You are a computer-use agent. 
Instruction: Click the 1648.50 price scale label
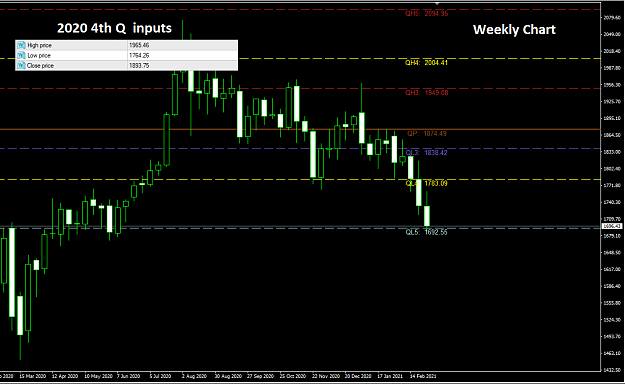(x=612, y=252)
